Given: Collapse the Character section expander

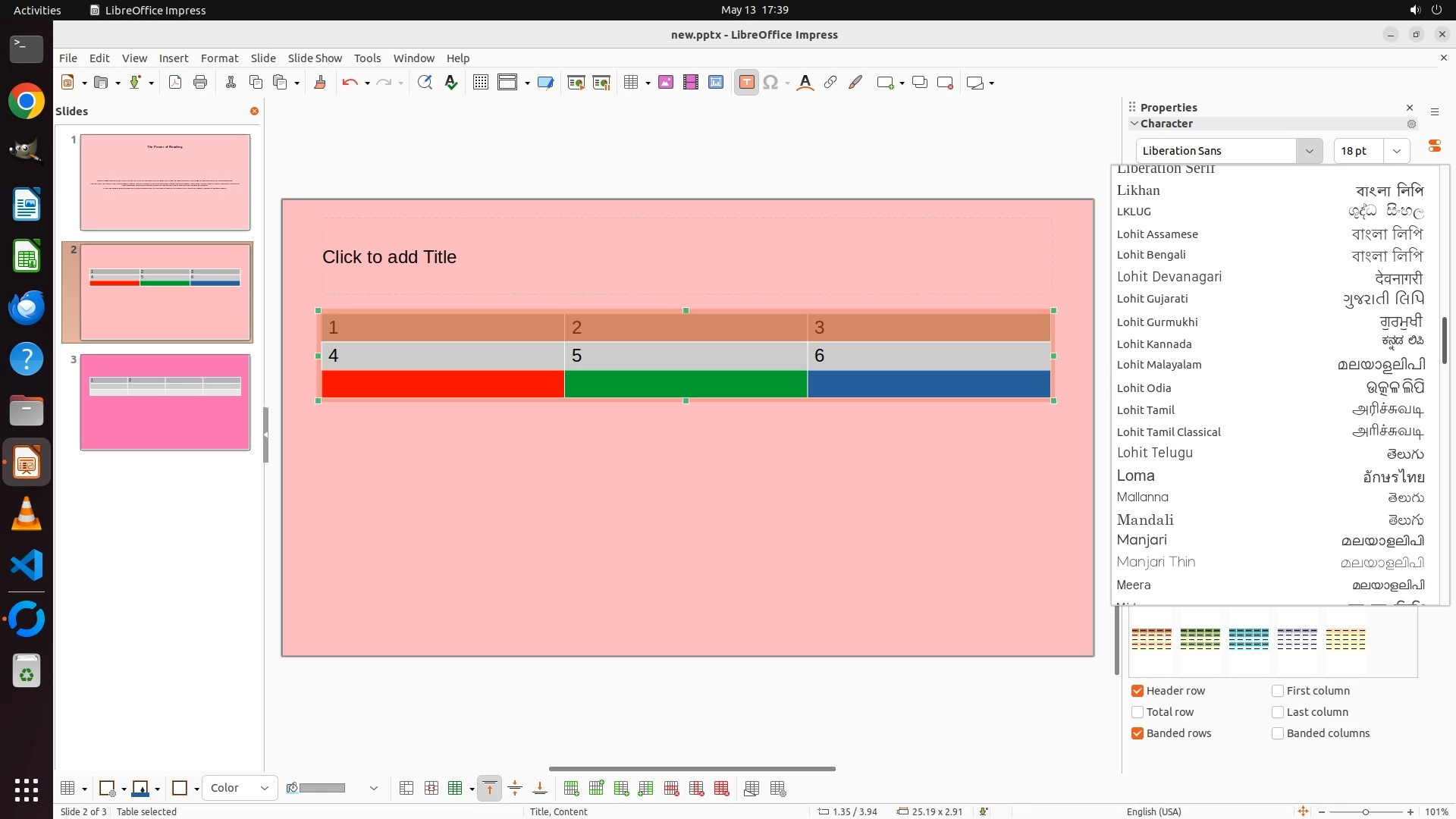Looking at the screenshot, I should [x=1134, y=124].
